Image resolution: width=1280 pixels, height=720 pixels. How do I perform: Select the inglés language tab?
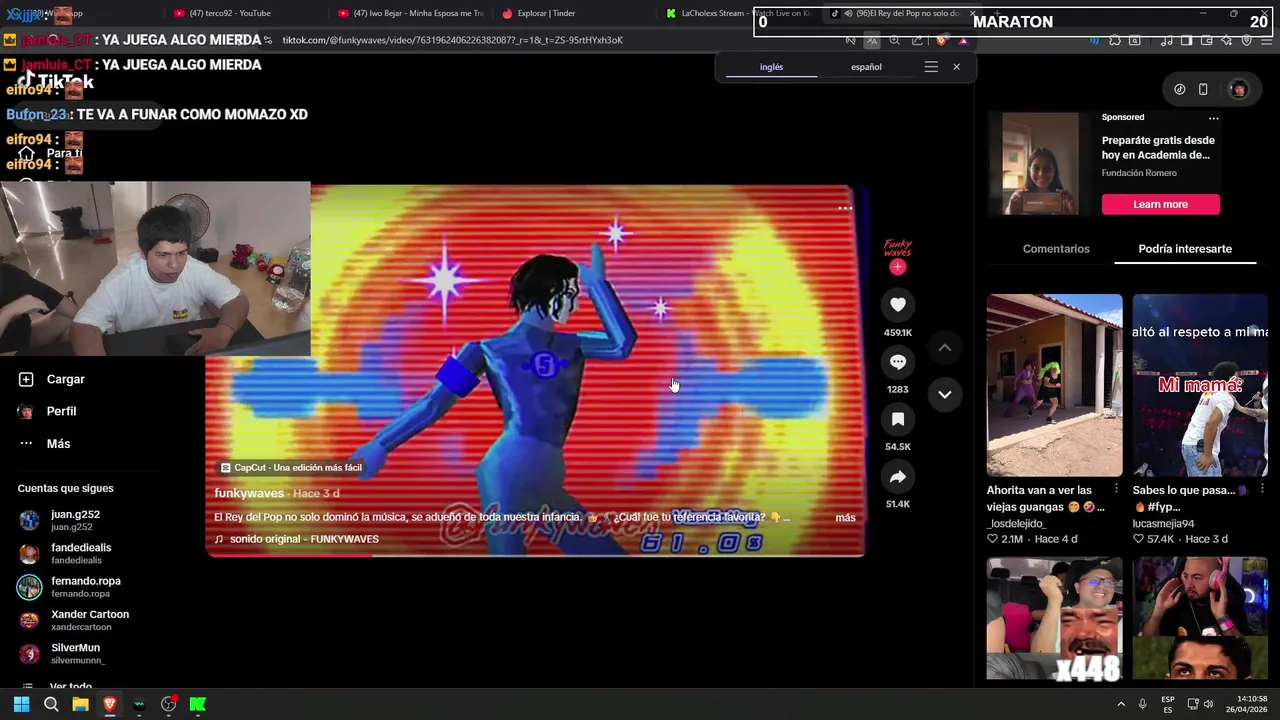[x=771, y=67]
